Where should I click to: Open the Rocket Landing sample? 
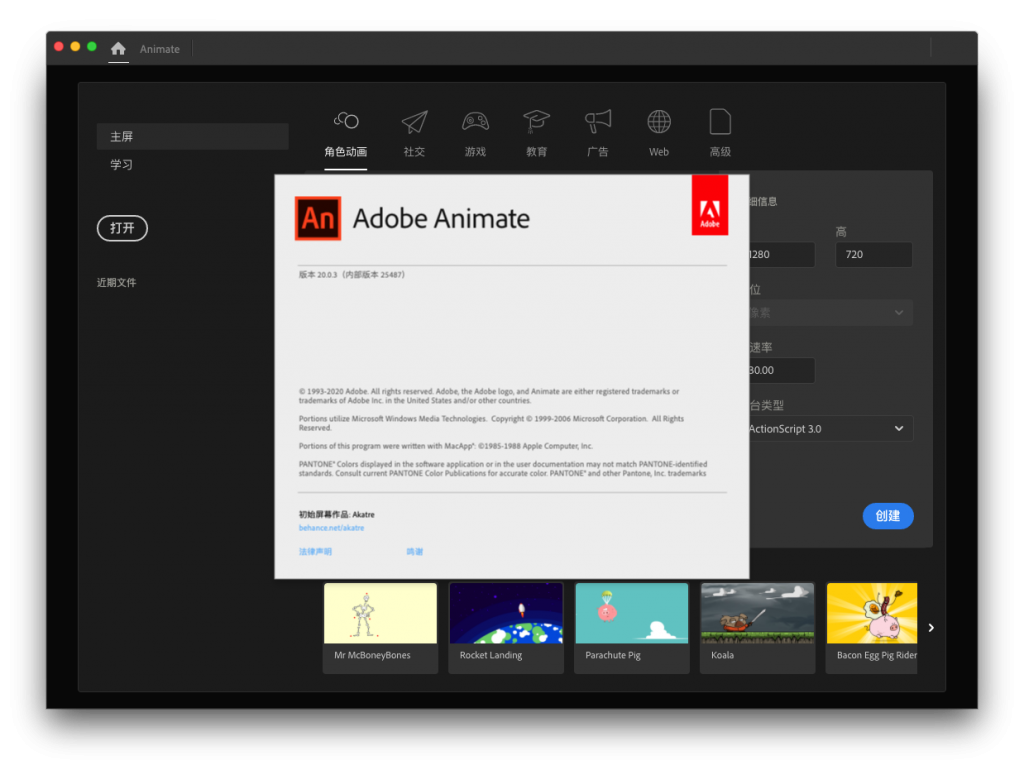[506, 628]
